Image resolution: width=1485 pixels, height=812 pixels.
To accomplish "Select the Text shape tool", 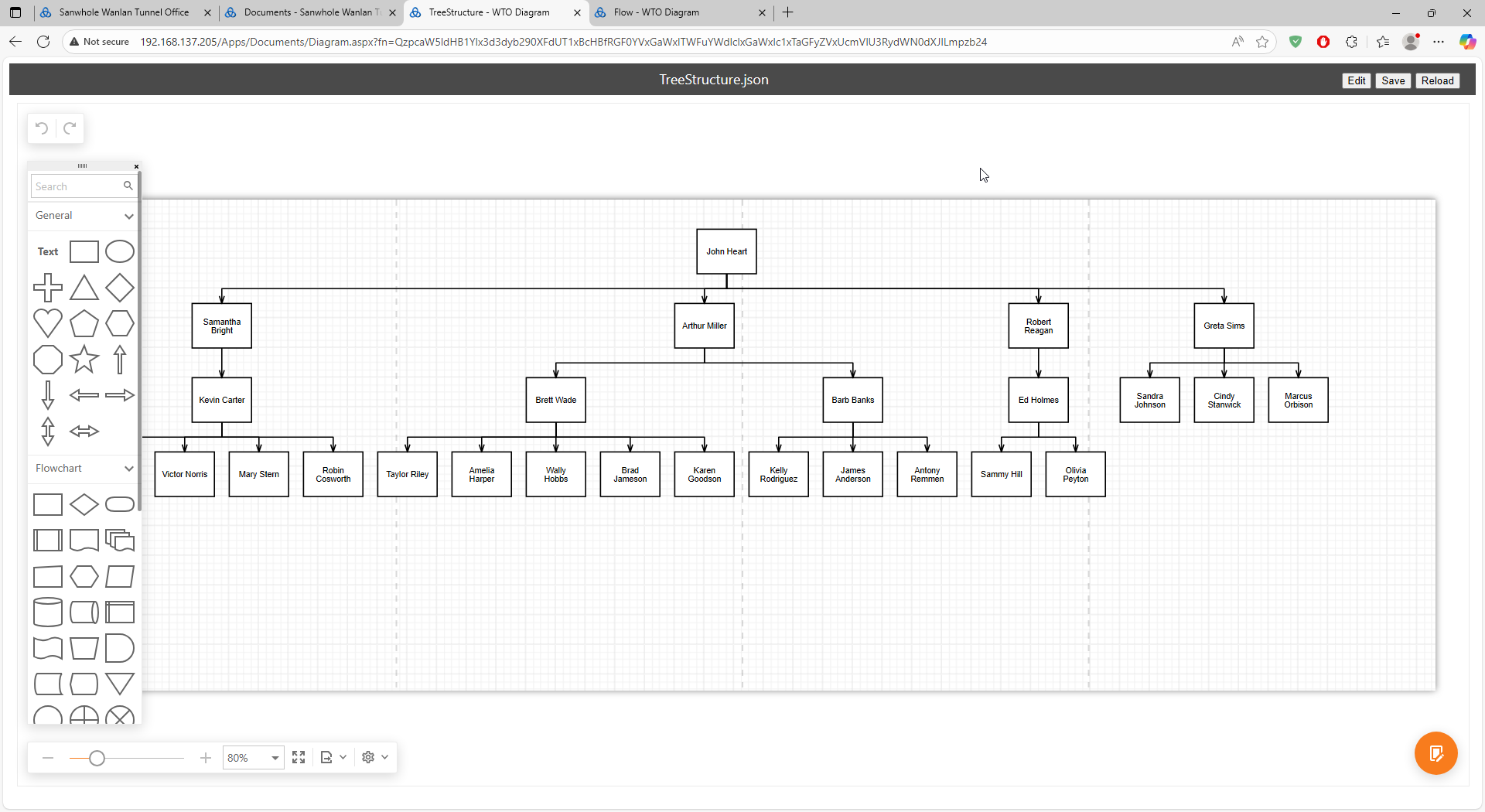I will [48, 251].
